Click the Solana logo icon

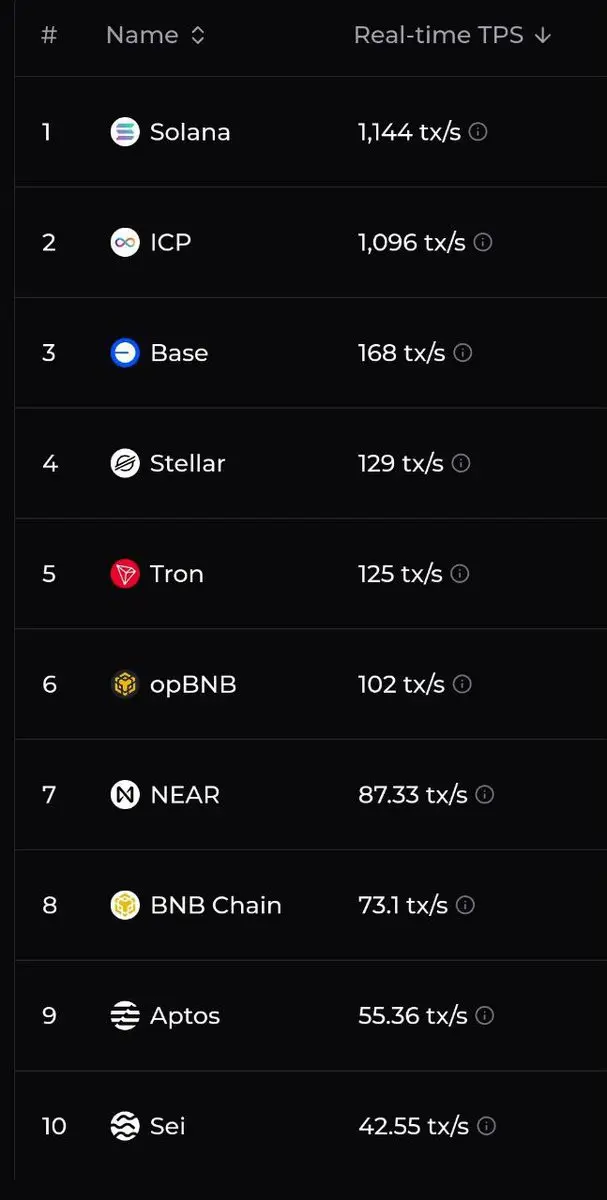point(125,132)
